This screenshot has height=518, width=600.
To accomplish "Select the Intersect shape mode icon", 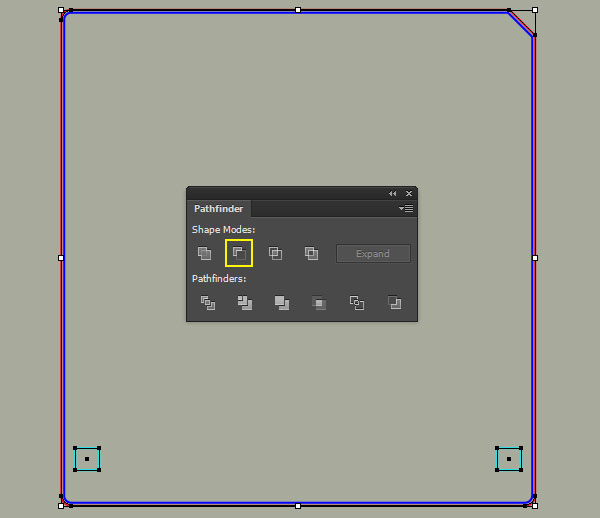I will tap(276, 253).
